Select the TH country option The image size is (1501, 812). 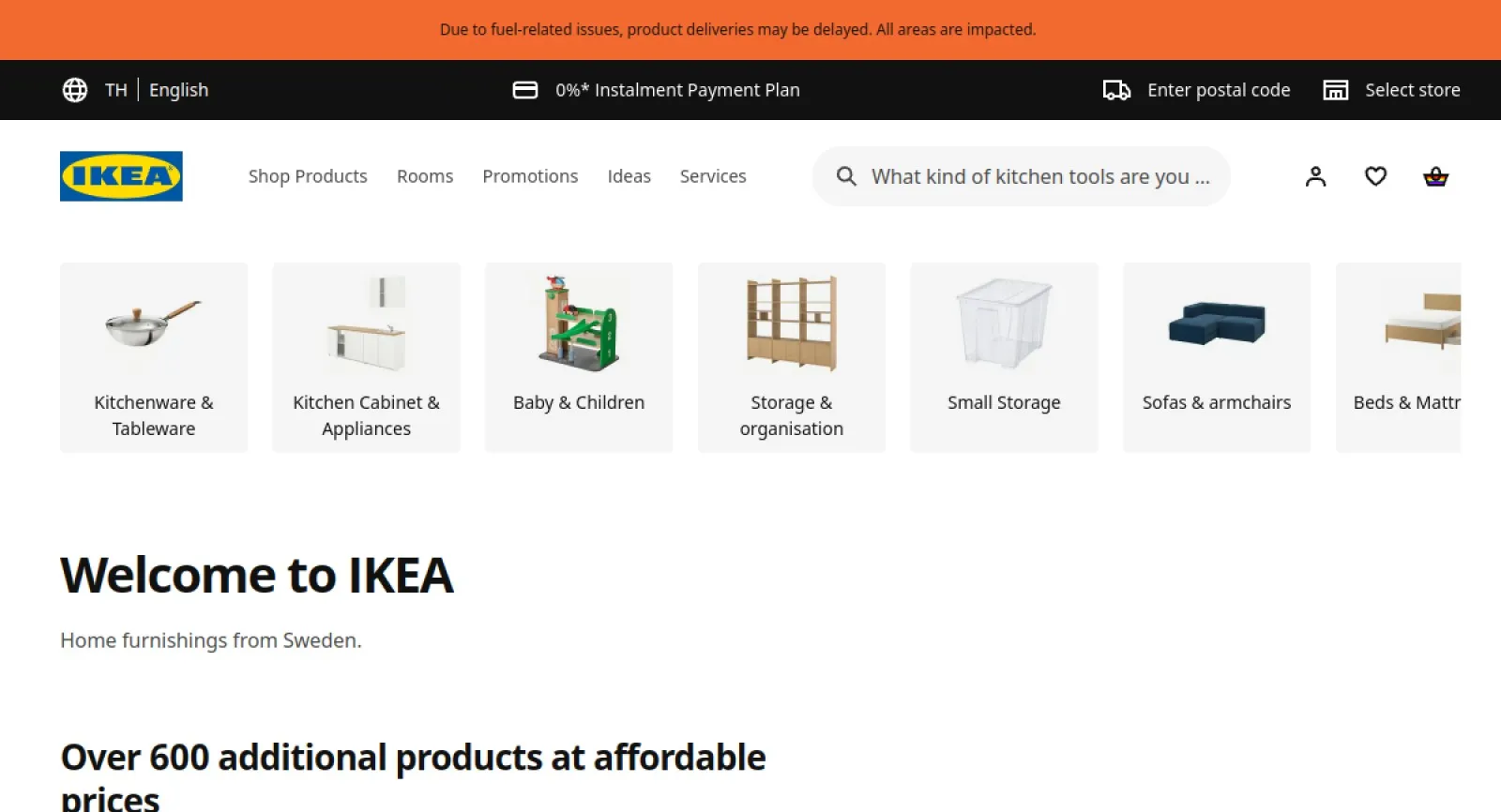point(115,90)
